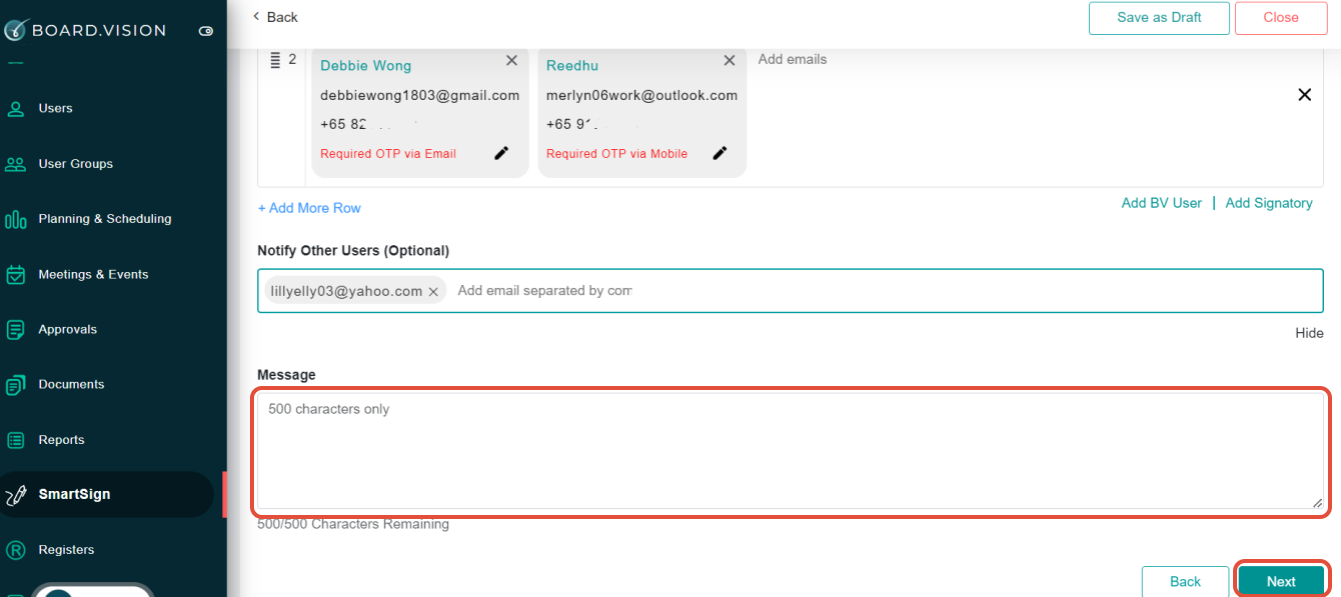Viewport: 1341px width, 597px height.
Task: Edit Debbie Wong's OTP settings pencil
Action: (x=501, y=153)
